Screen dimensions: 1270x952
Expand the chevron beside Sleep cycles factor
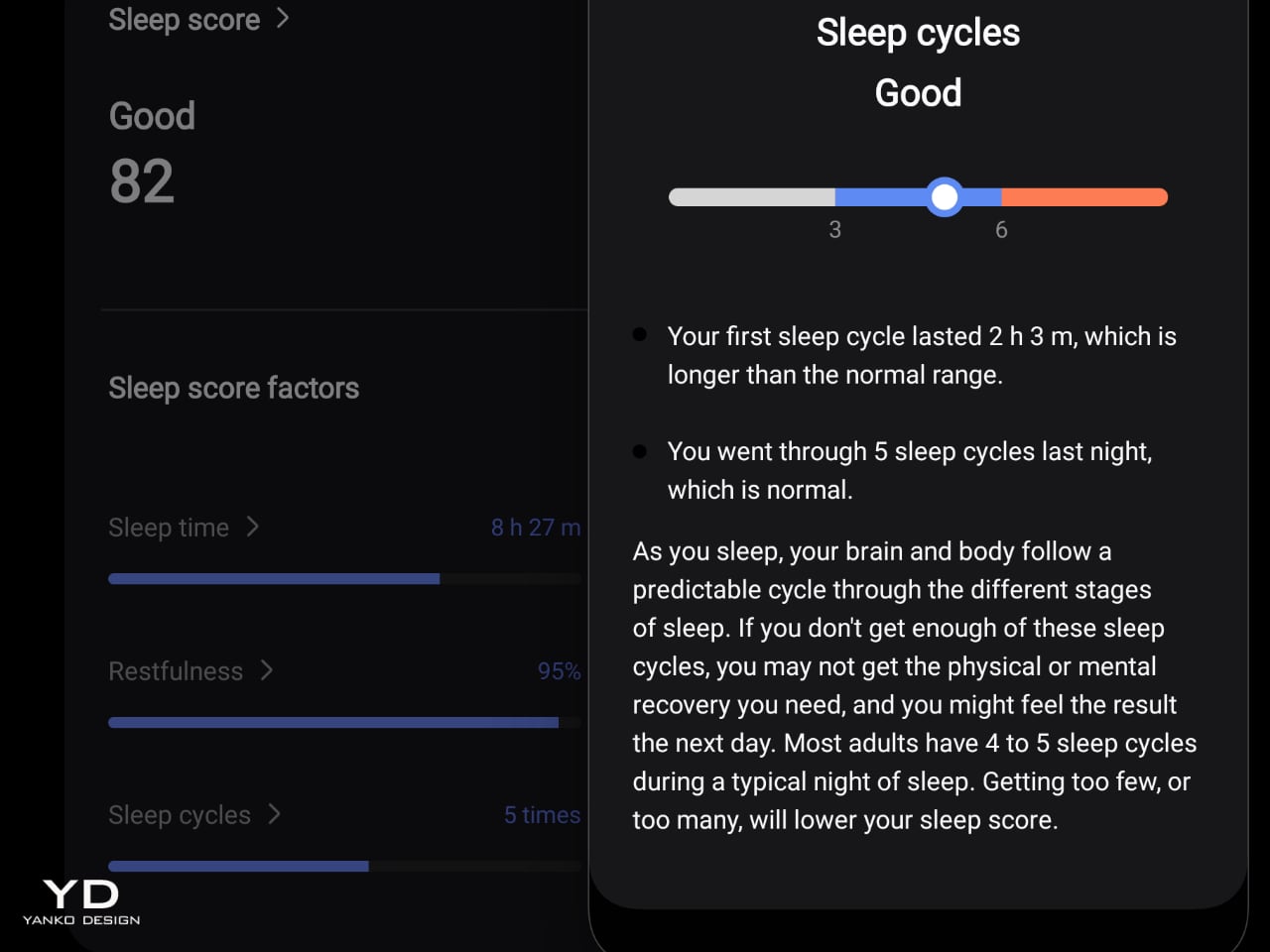tap(275, 814)
